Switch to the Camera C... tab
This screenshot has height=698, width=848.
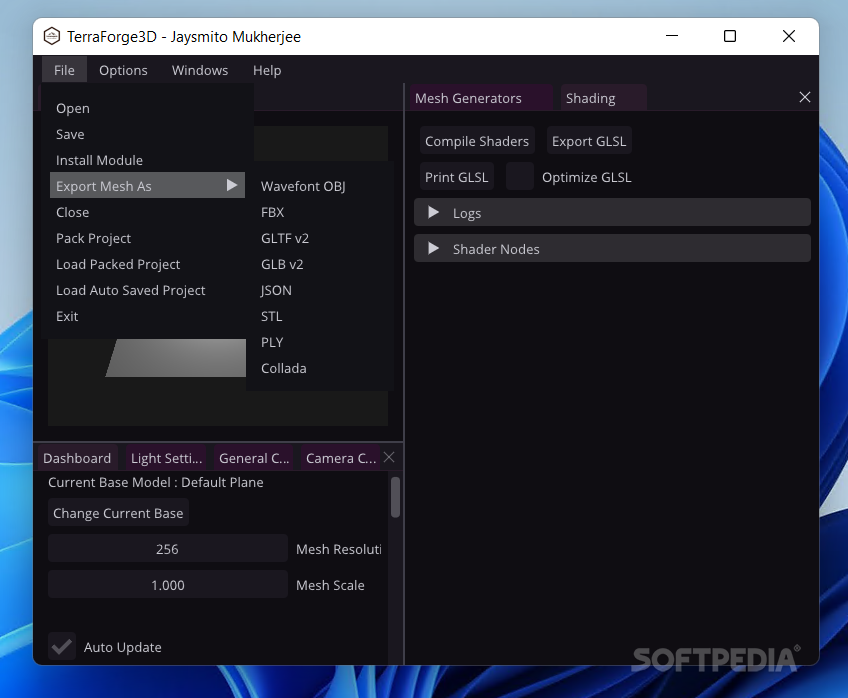coord(341,458)
